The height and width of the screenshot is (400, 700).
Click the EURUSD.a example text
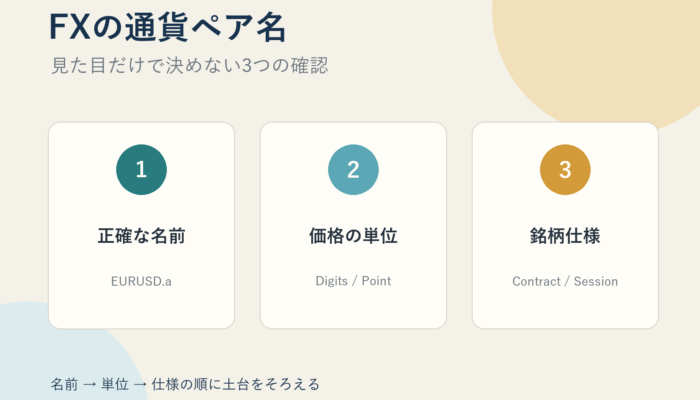click(x=141, y=281)
